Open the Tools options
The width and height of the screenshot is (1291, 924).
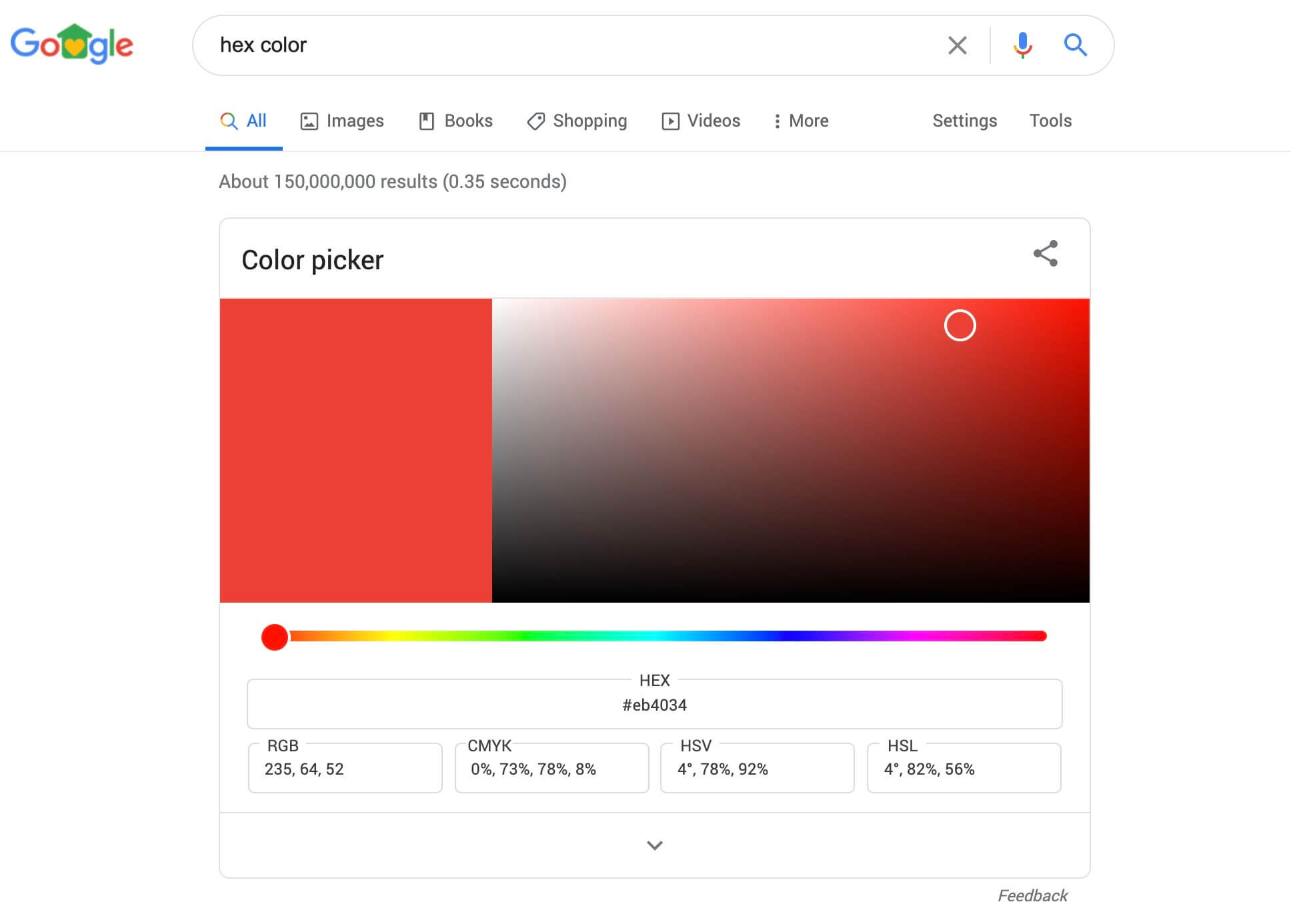pos(1050,121)
